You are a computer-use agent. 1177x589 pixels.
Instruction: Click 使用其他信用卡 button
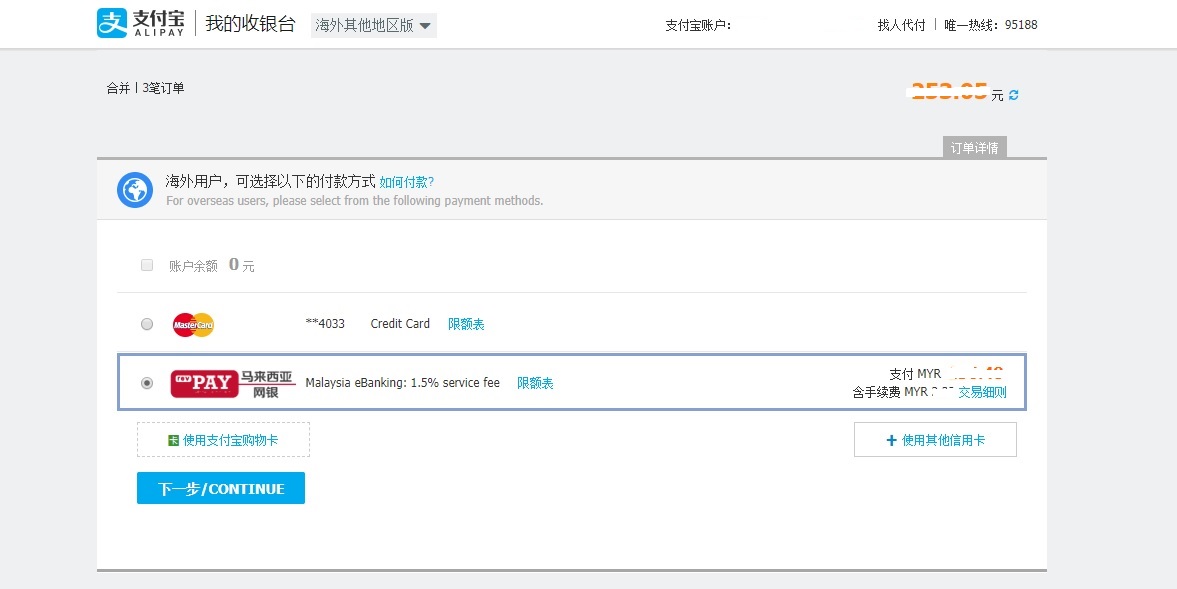[935, 440]
